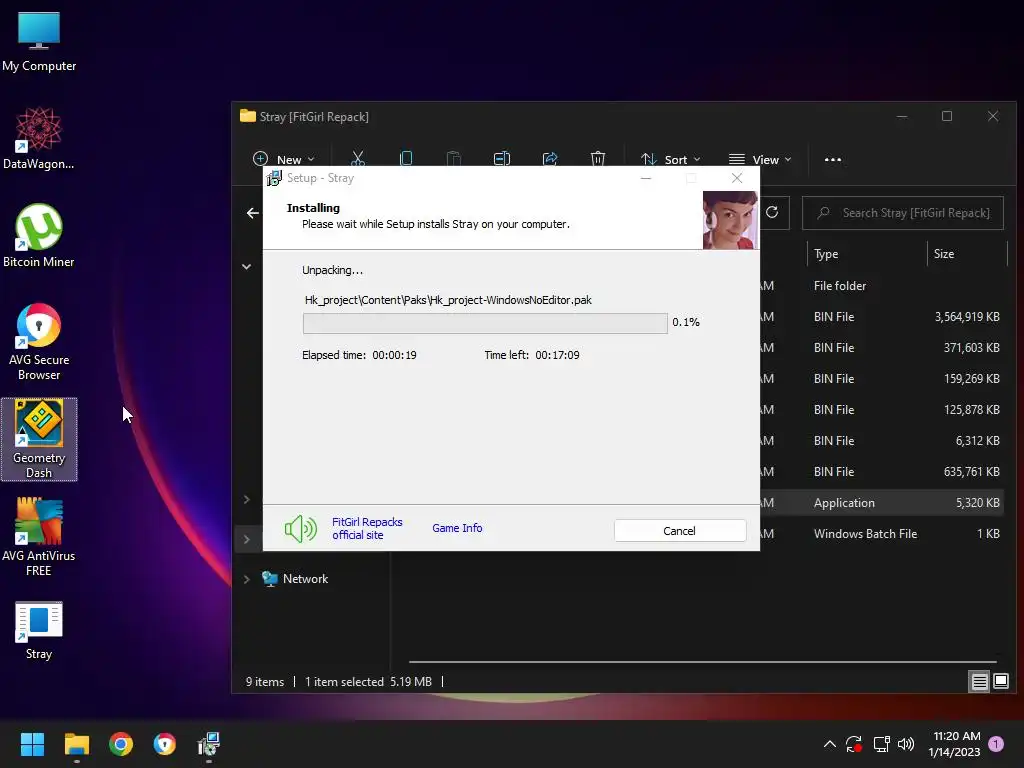The width and height of the screenshot is (1024, 768).
Task: Open the Windows Start menu
Action: [32, 744]
